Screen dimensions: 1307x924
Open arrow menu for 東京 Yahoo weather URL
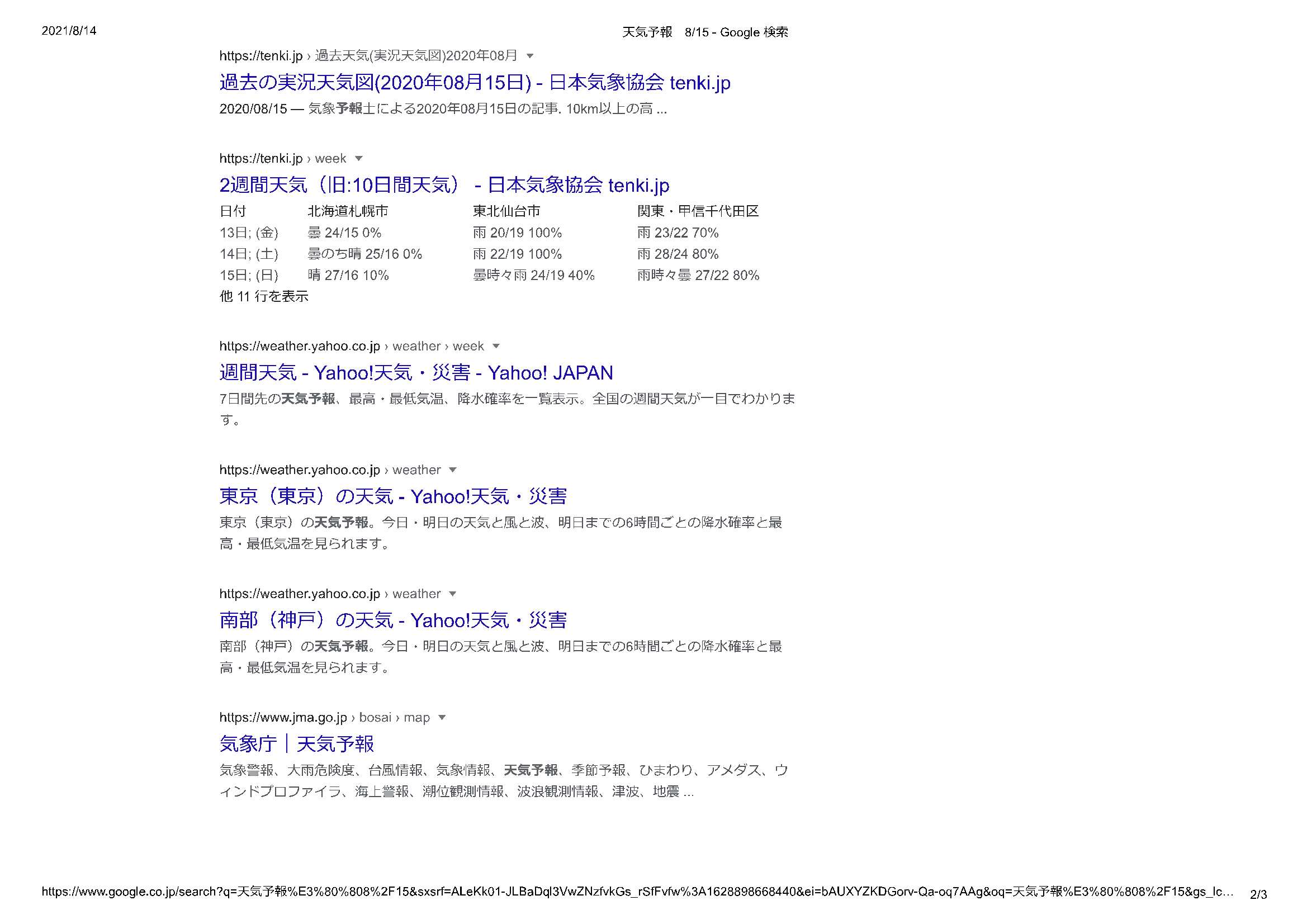coord(453,470)
